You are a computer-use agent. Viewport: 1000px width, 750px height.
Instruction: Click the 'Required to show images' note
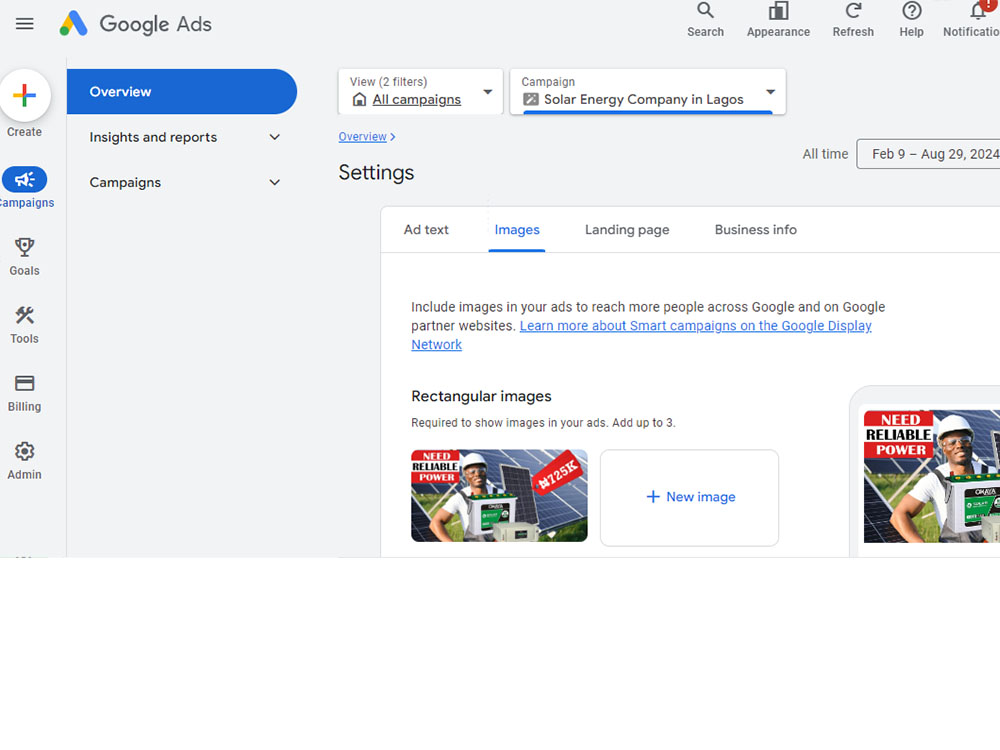click(x=543, y=423)
